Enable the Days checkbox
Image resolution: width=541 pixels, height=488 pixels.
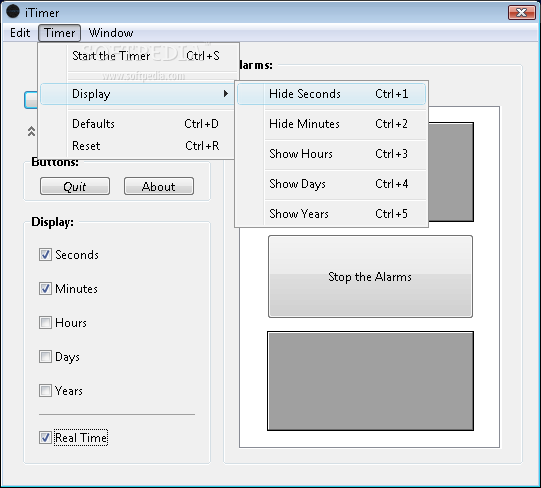tap(45, 357)
